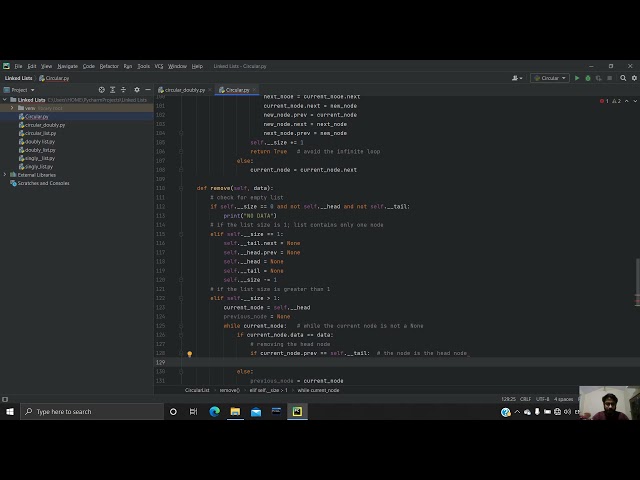Start debugging with the green bug icon
Screen dimensions: 640x480
tap(588, 78)
